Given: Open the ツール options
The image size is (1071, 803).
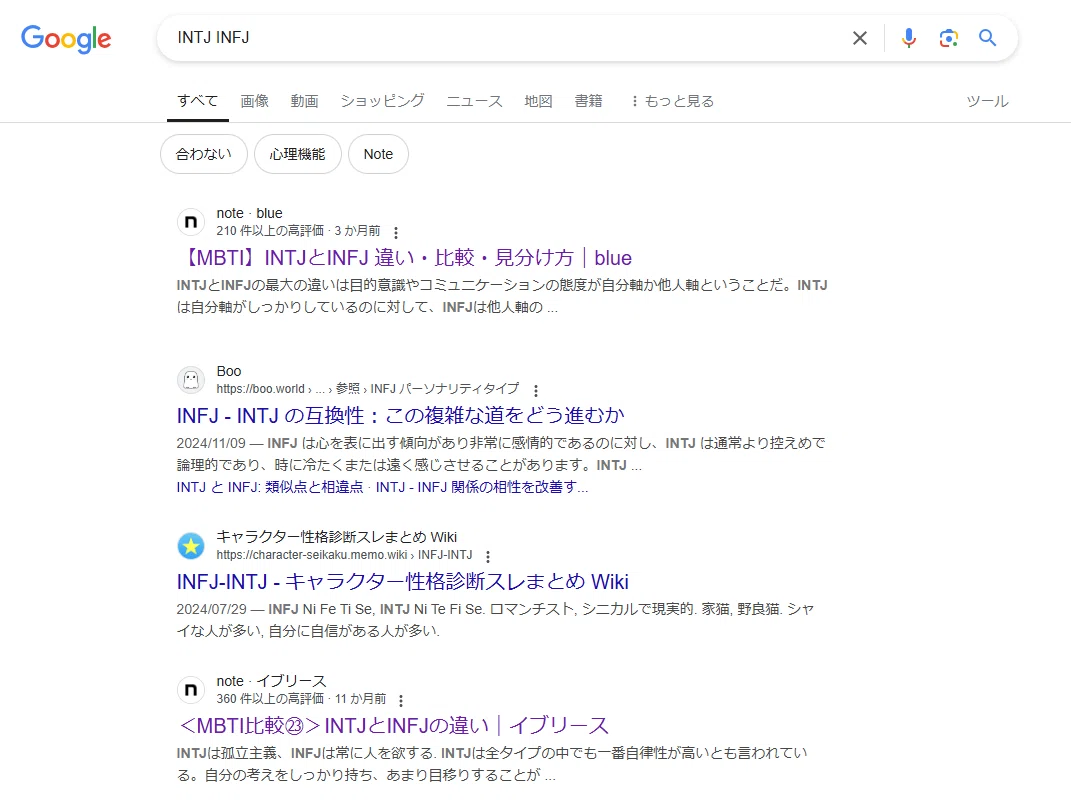Looking at the screenshot, I should 987,101.
